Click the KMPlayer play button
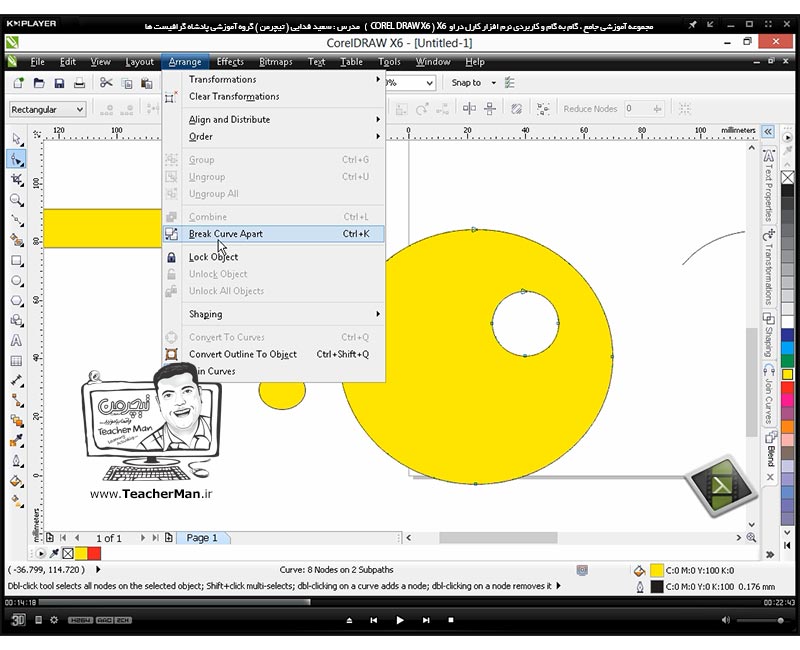 [399, 620]
